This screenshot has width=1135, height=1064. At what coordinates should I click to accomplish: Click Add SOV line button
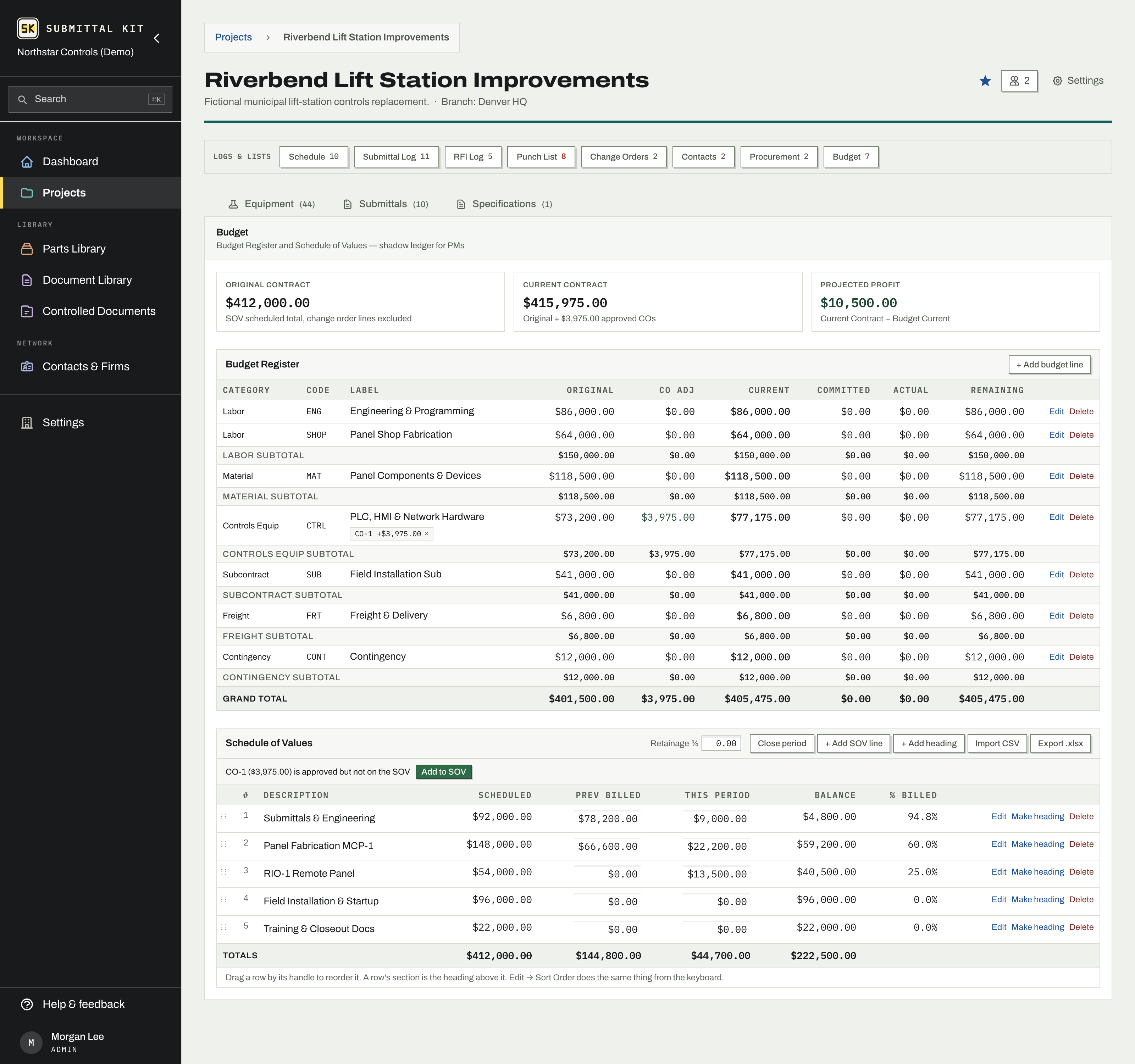[853, 743]
